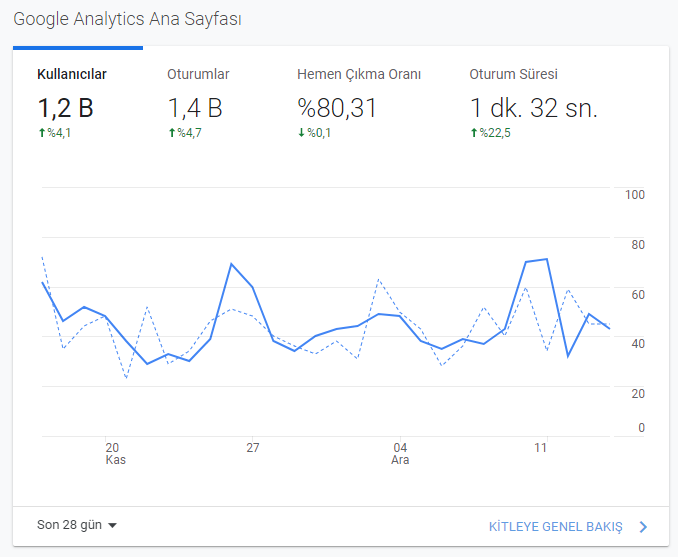
Task: Click the down arrow next to %0,1
Action: (301, 133)
